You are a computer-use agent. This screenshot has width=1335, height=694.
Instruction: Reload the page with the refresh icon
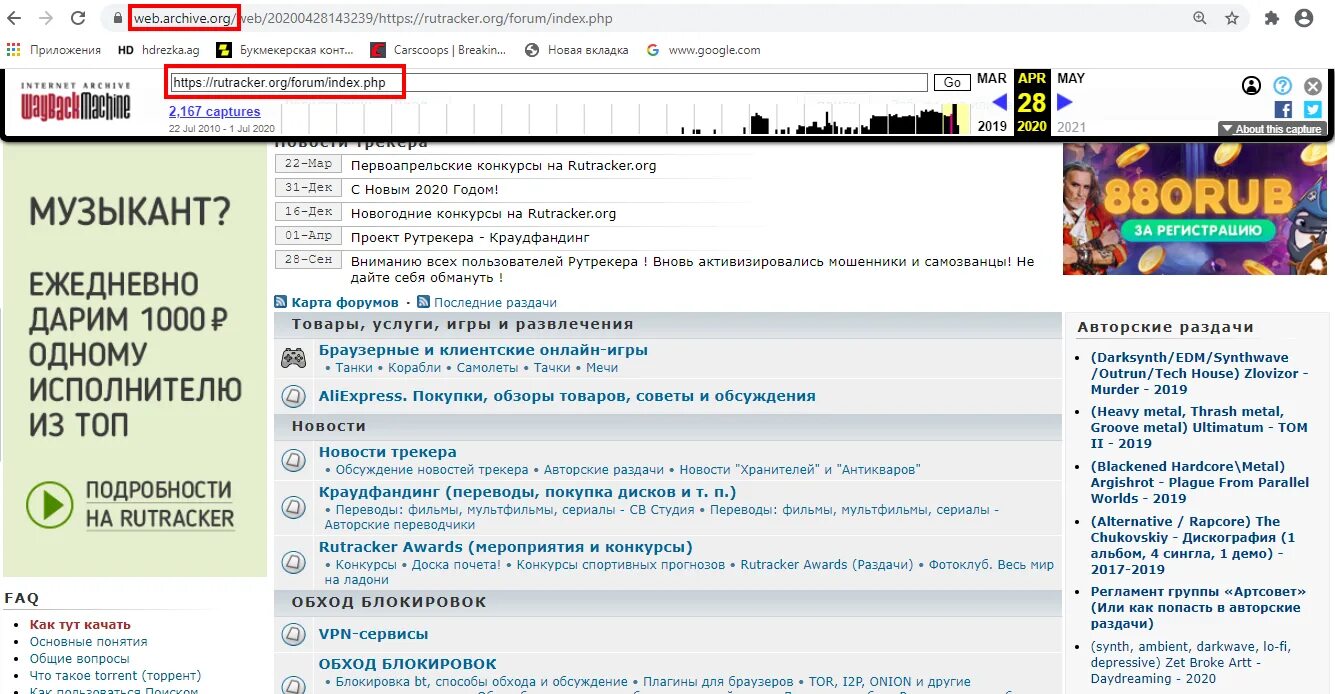coord(78,18)
